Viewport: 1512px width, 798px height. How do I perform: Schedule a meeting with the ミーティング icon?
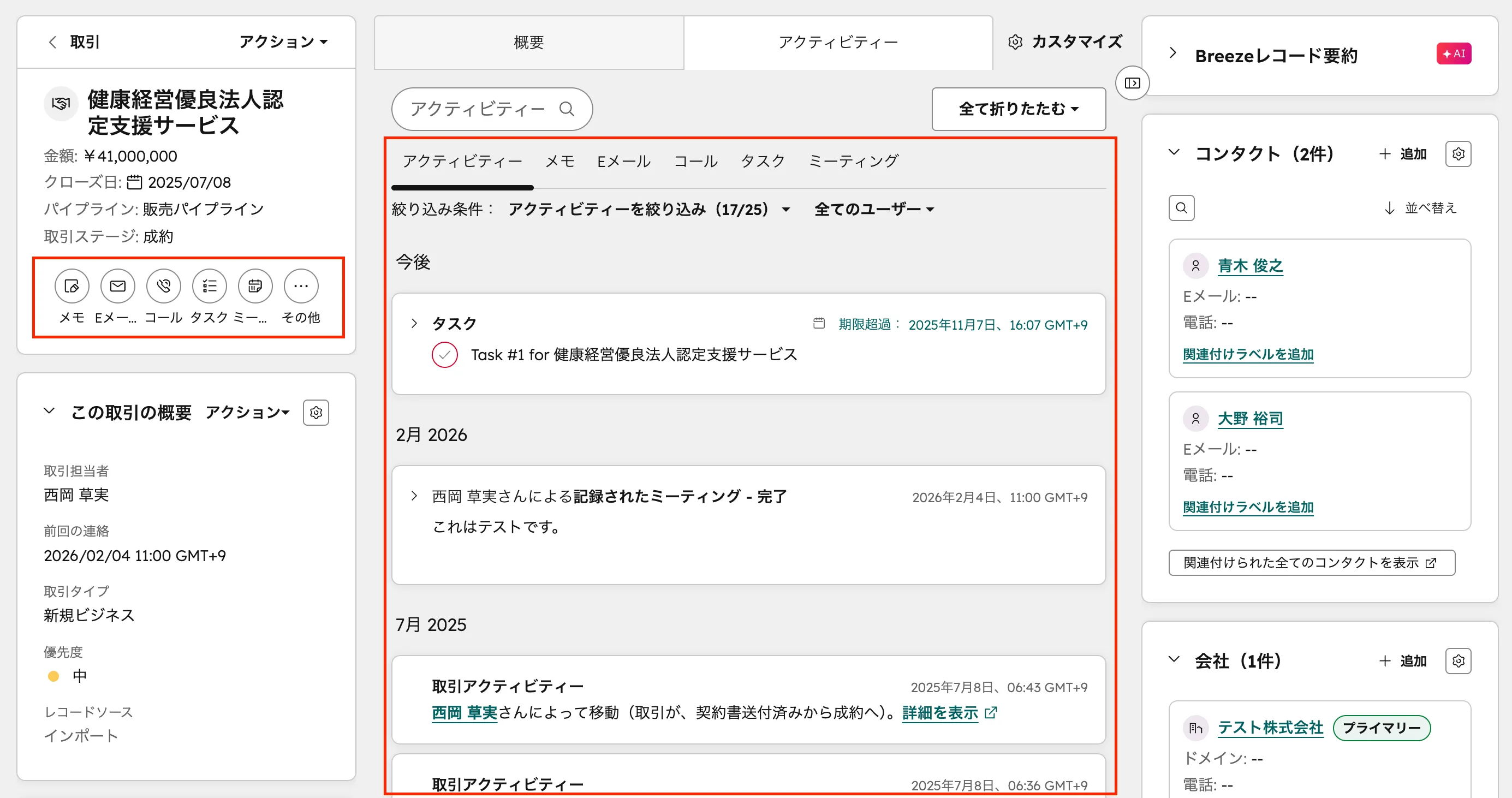tap(255, 287)
